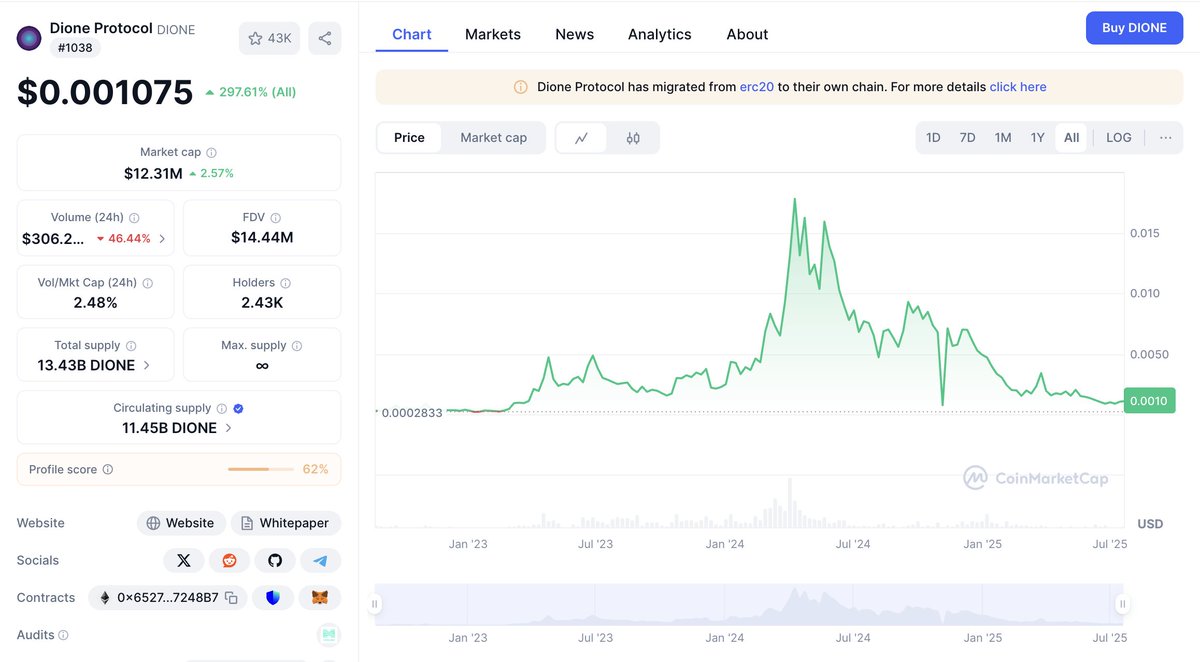The height and width of the screenshot is (662, 1200).
Task: Click the shield security icon for contract
Action: pos(273,598)
